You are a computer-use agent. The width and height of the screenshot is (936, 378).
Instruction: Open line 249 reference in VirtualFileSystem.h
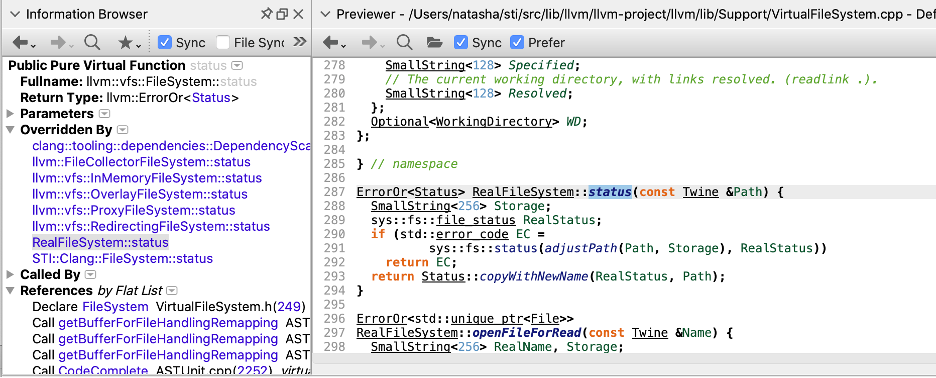pyautogui.click(x=290, y=307)
